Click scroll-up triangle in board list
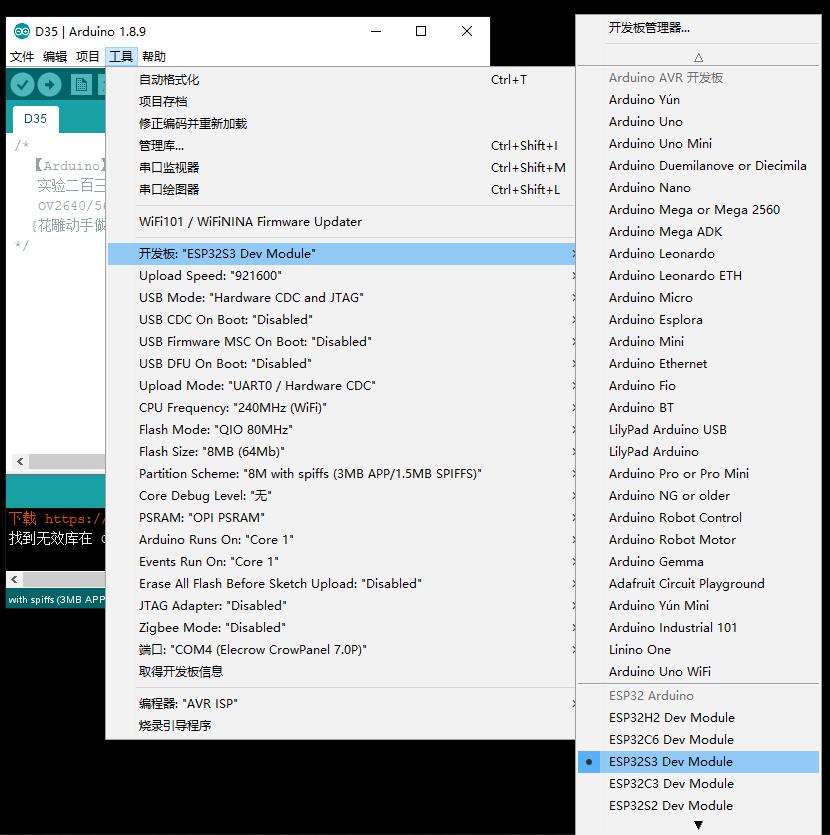The width and height of the screenshot is (830, 835). coord(698,57)
